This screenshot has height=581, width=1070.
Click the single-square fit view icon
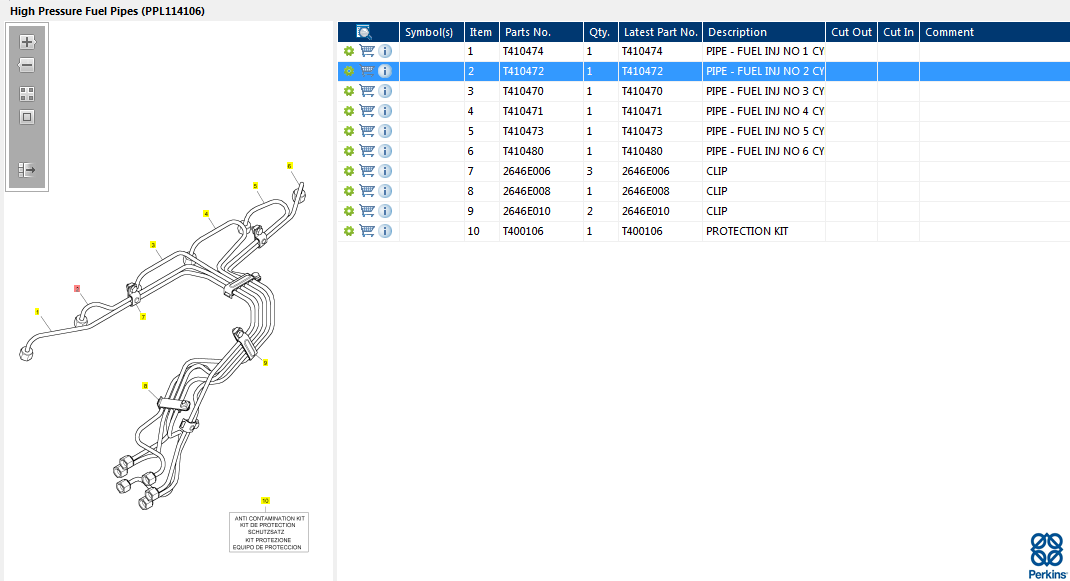pos(27,117)
